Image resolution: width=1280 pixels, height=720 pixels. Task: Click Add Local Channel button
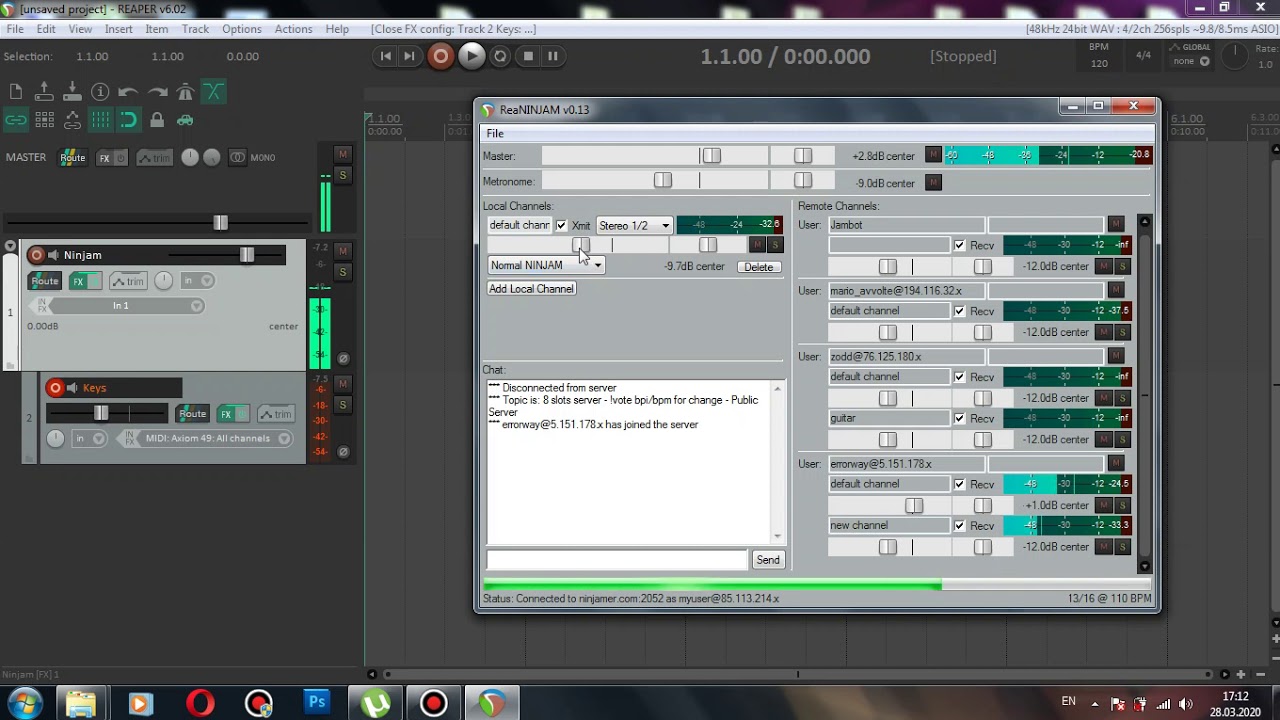pyautogui.click(x=531, y=289)
